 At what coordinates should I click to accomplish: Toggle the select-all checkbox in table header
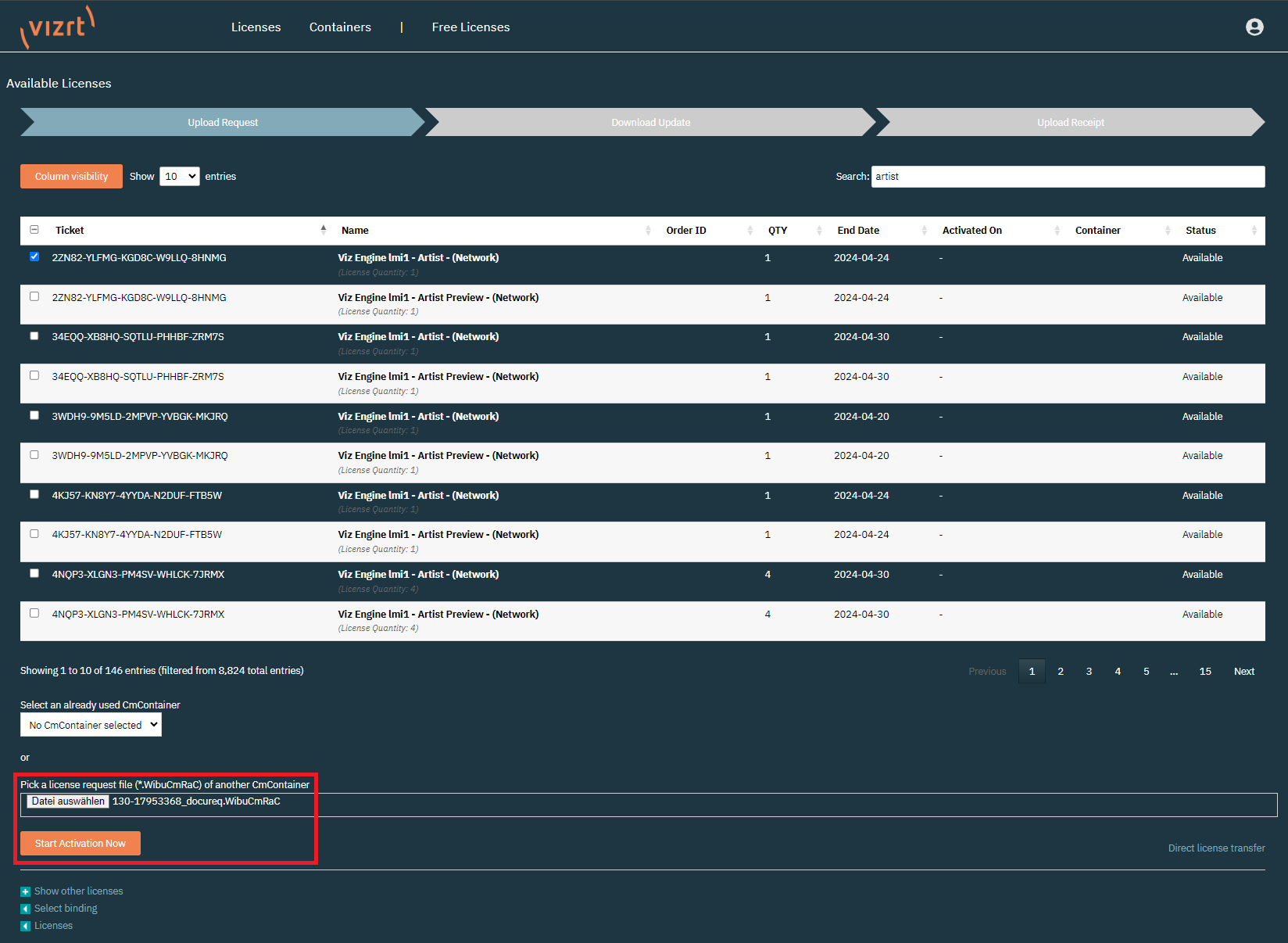click(34, 230)
